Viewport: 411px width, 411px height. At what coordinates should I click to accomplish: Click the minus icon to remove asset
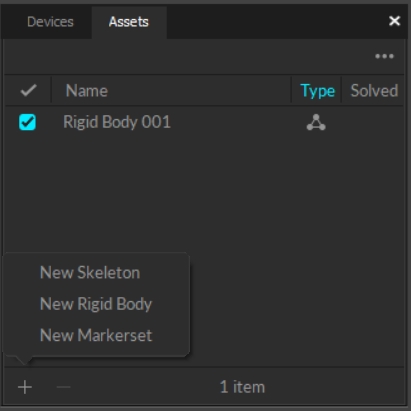63,387
